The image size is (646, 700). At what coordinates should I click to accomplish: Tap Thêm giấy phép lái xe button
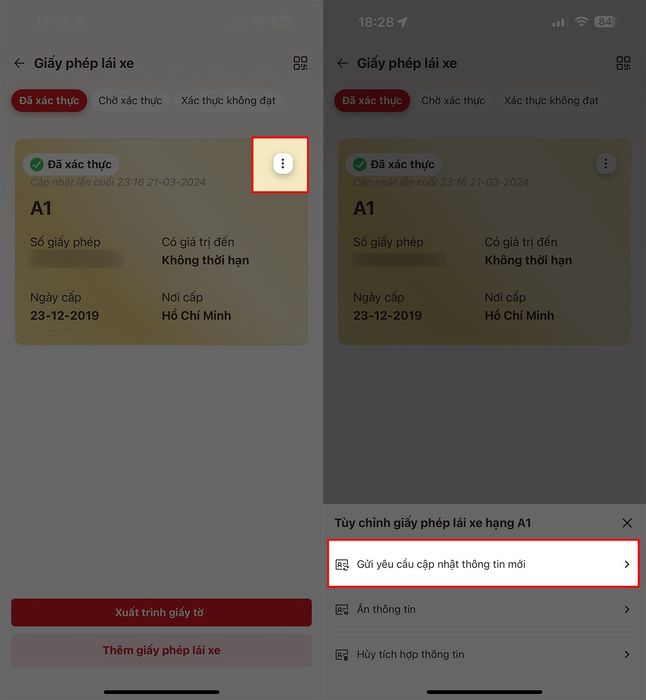click(x=161, y=650)
